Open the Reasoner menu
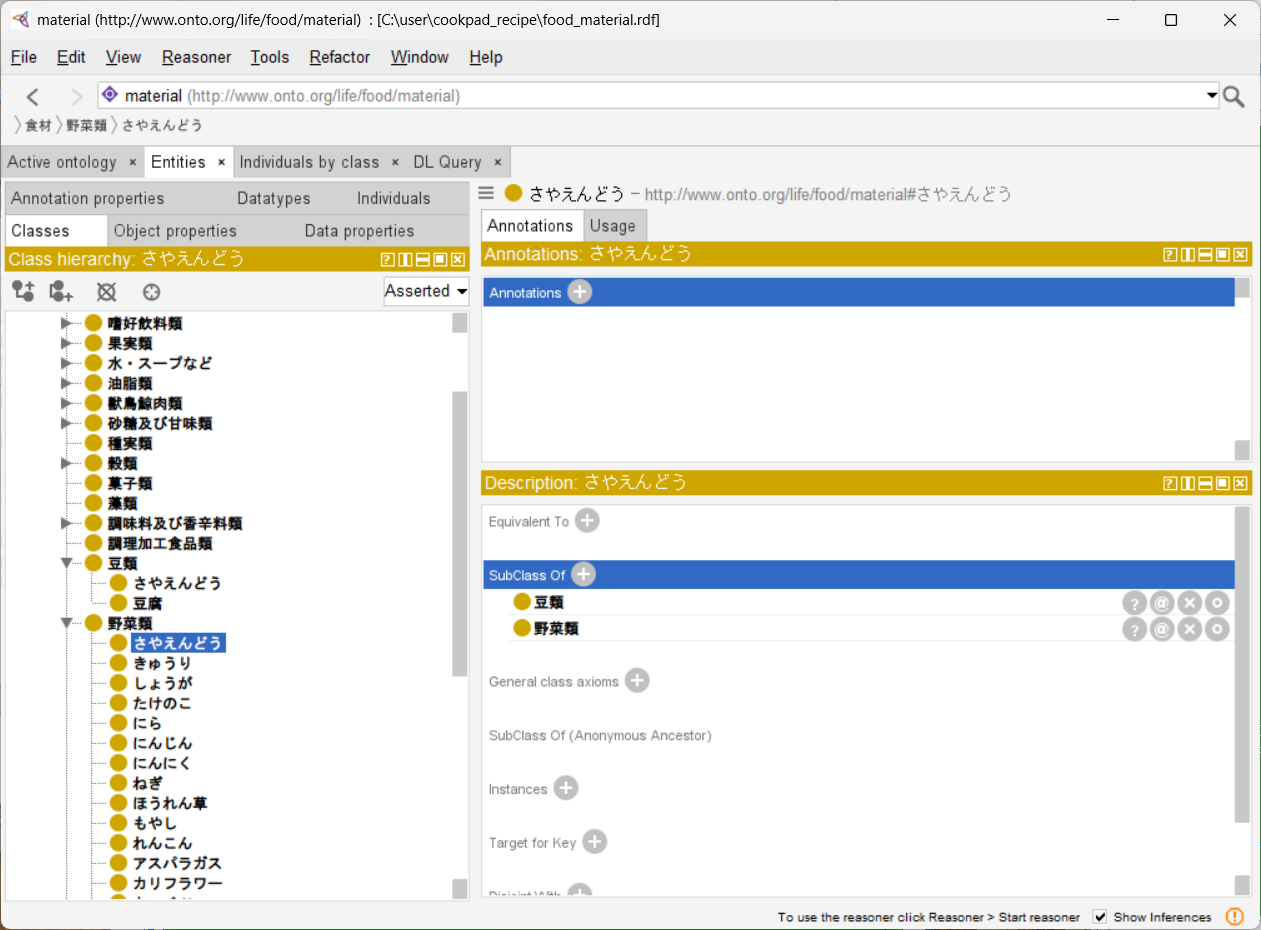This screenshot has height=930, width=1261. click(x=196, y=57)
